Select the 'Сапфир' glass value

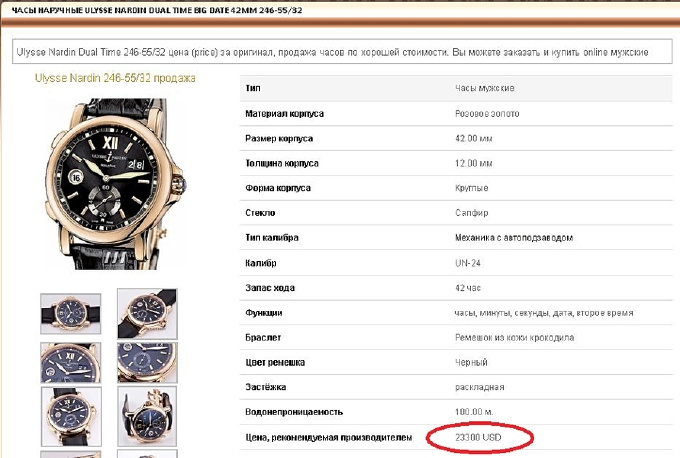[x=471, y=212]
